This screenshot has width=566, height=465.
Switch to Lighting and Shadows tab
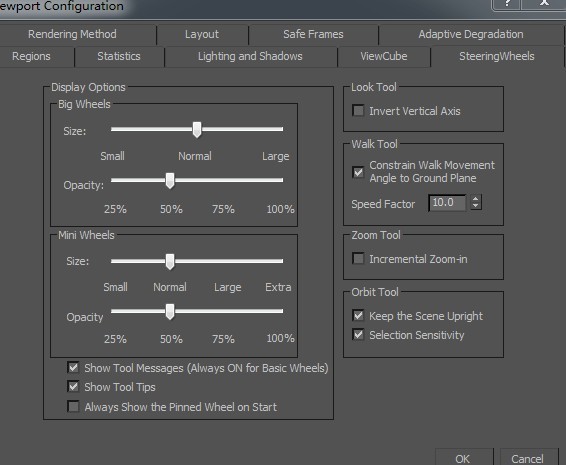[250, 56]
